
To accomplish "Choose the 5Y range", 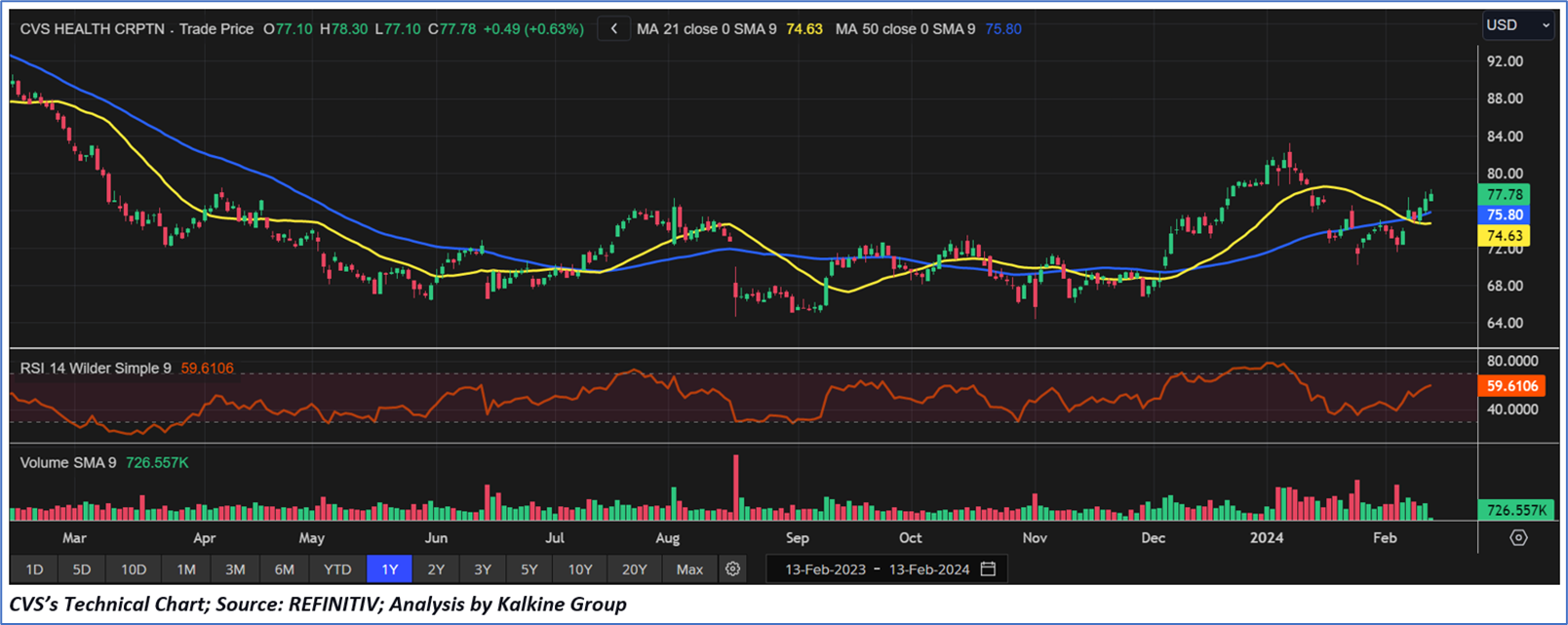I will (x=529, y=569).
